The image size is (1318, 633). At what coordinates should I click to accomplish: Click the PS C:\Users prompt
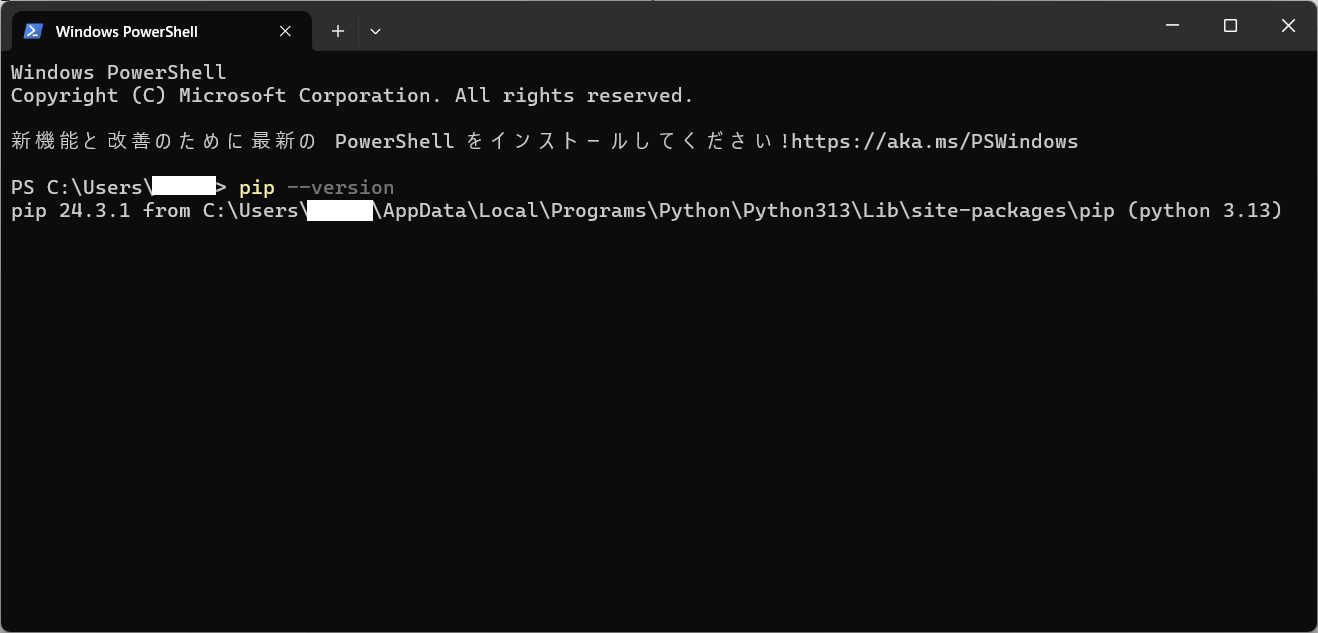(x=80, y=187)
